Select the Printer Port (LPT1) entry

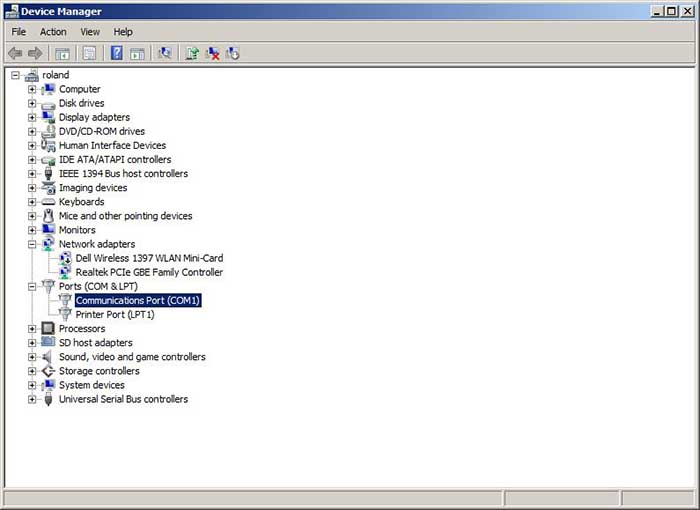click(x=115, y=314)
